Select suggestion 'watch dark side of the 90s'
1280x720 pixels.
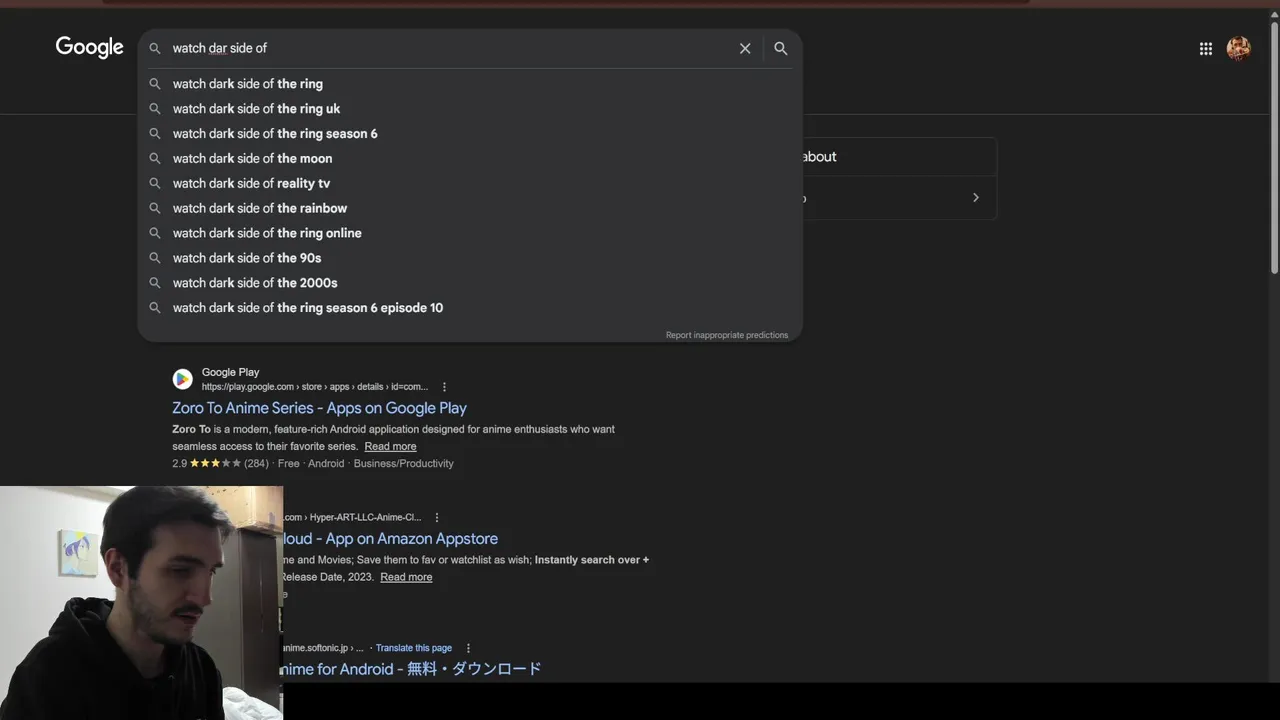tap(470, 258)
